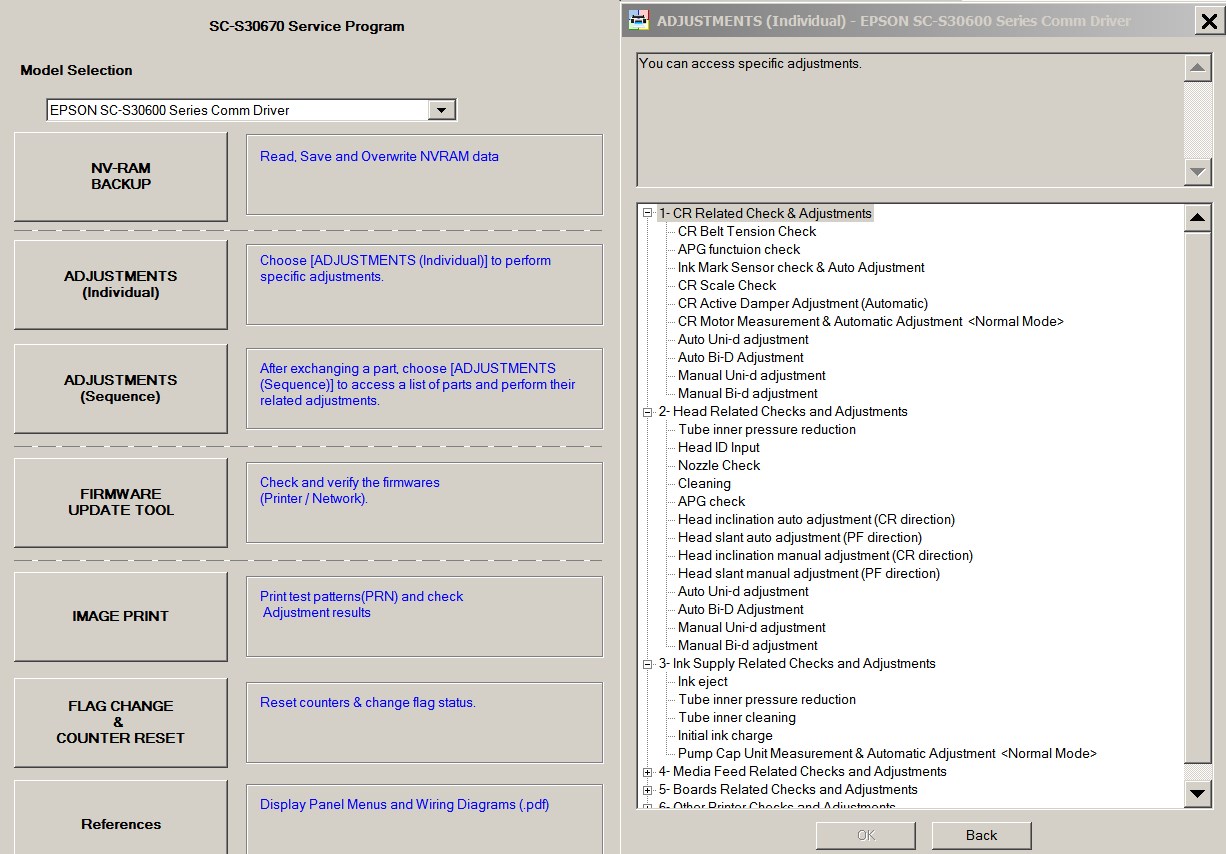This screenshot has height=854, width=1226.
Task: Select Head inclination auto adjustment (CR direction)
Action: (x=816, y=519)
